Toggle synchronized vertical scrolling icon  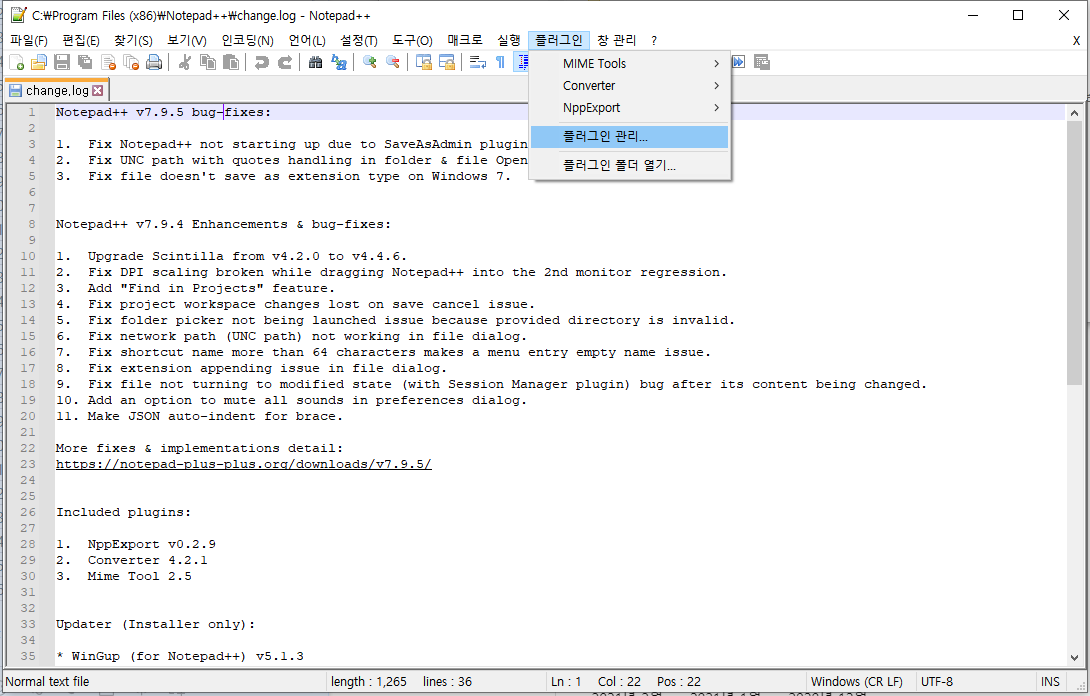(423, 63)
